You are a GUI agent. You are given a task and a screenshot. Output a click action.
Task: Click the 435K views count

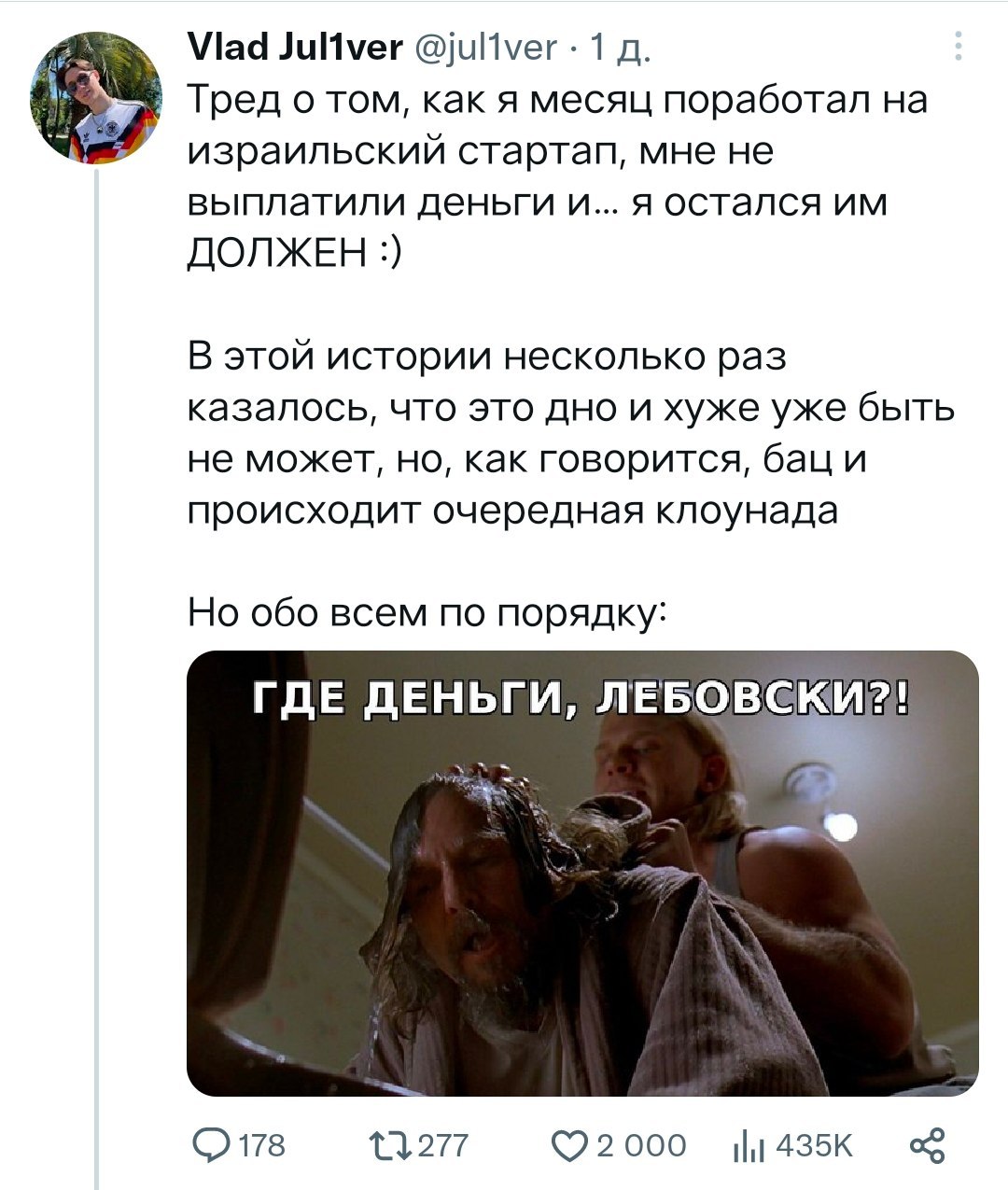click(814, 1145)
